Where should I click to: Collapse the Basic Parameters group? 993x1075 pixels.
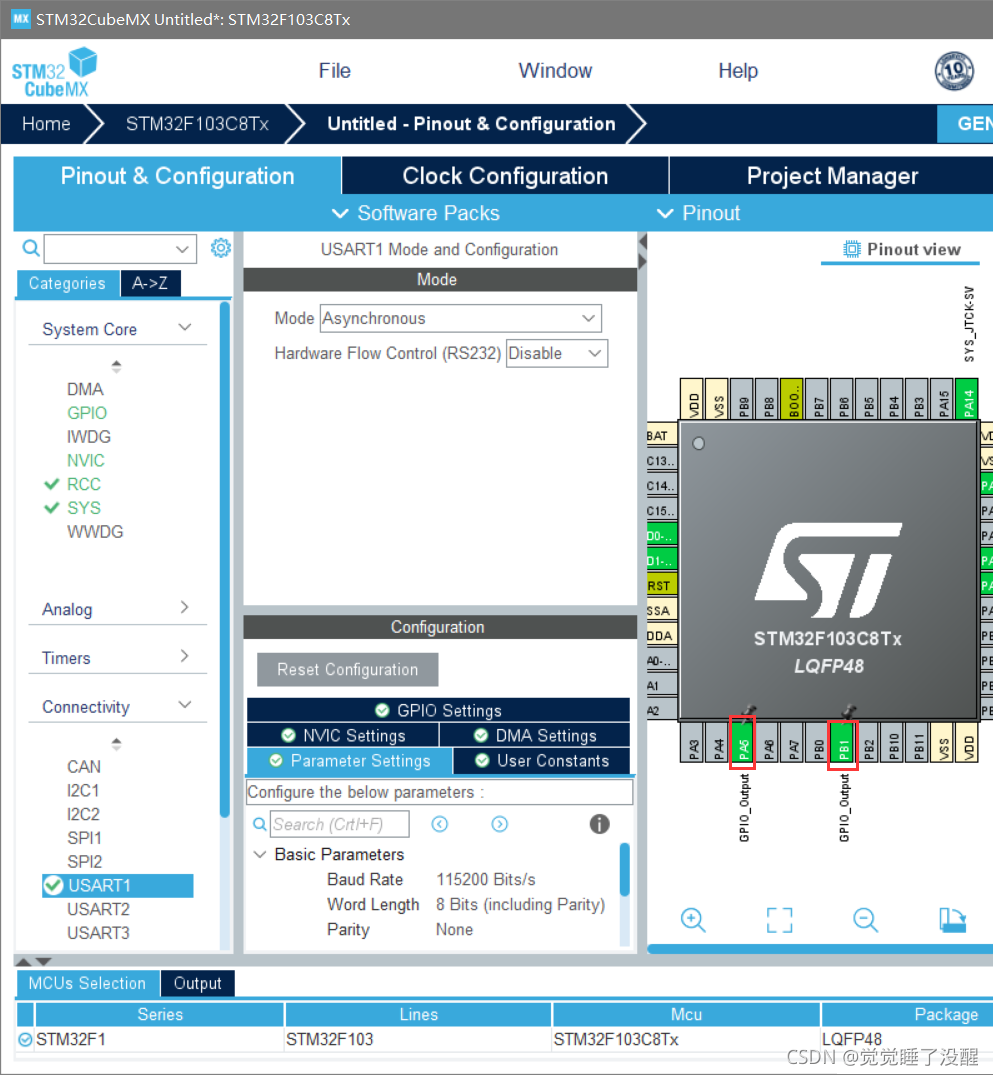[x=260, y=854]
